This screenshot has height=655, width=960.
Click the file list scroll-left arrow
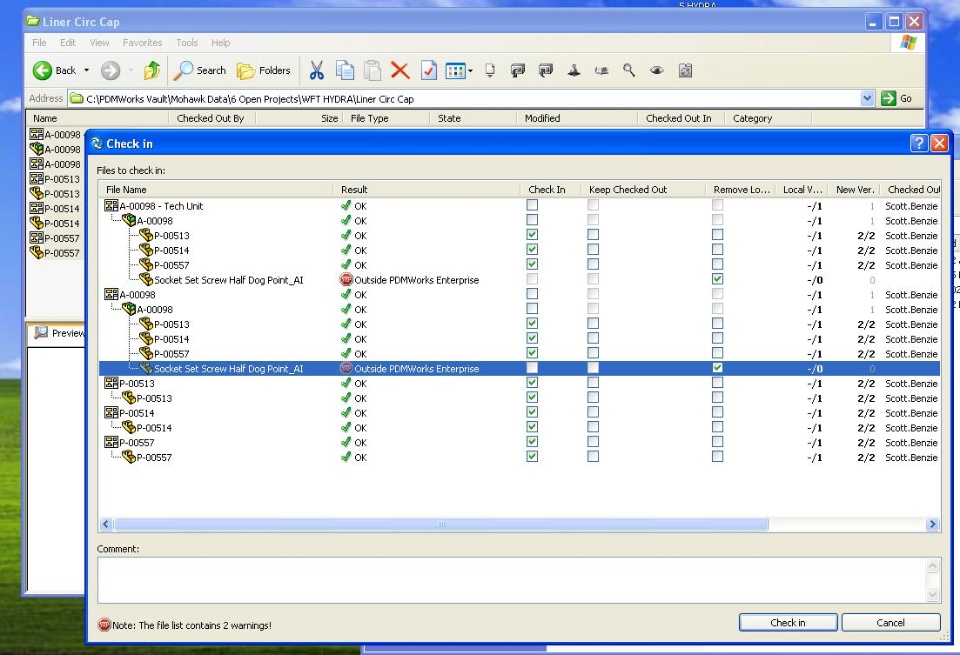tap(106, 524)
